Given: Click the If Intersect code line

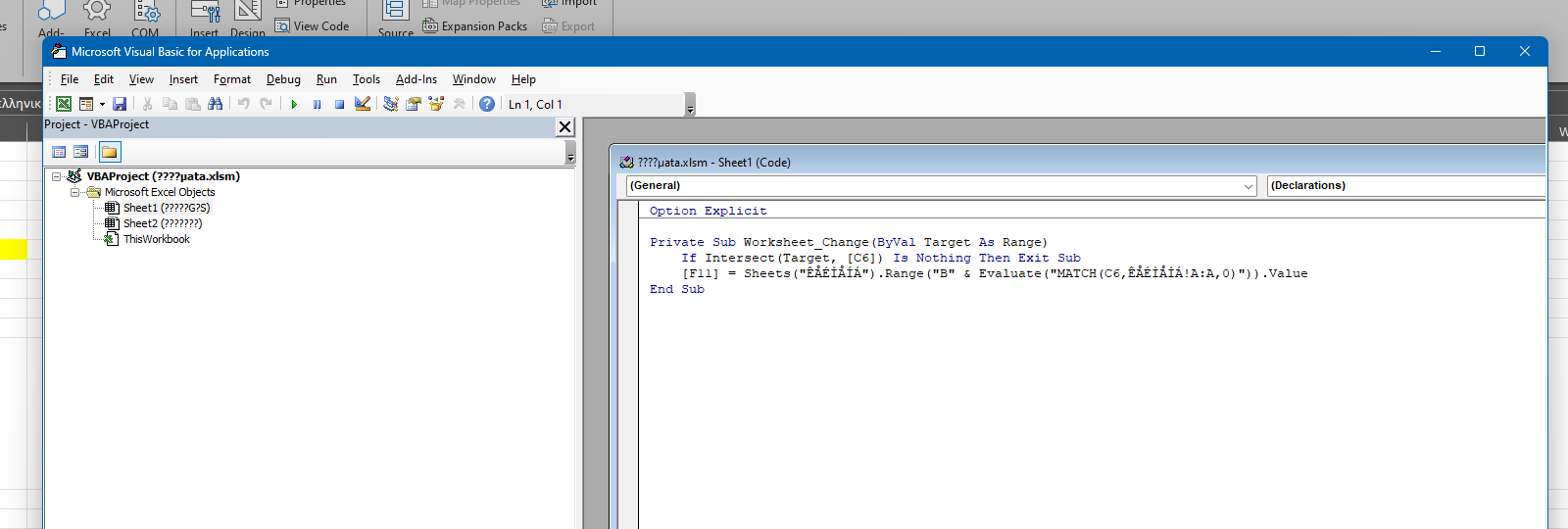Looking at the screenshot, I should tap(881, 258).
